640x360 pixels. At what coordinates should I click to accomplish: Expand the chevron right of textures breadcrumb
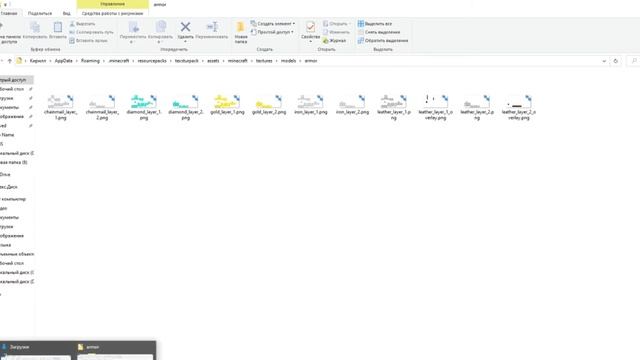pos(276,61)
